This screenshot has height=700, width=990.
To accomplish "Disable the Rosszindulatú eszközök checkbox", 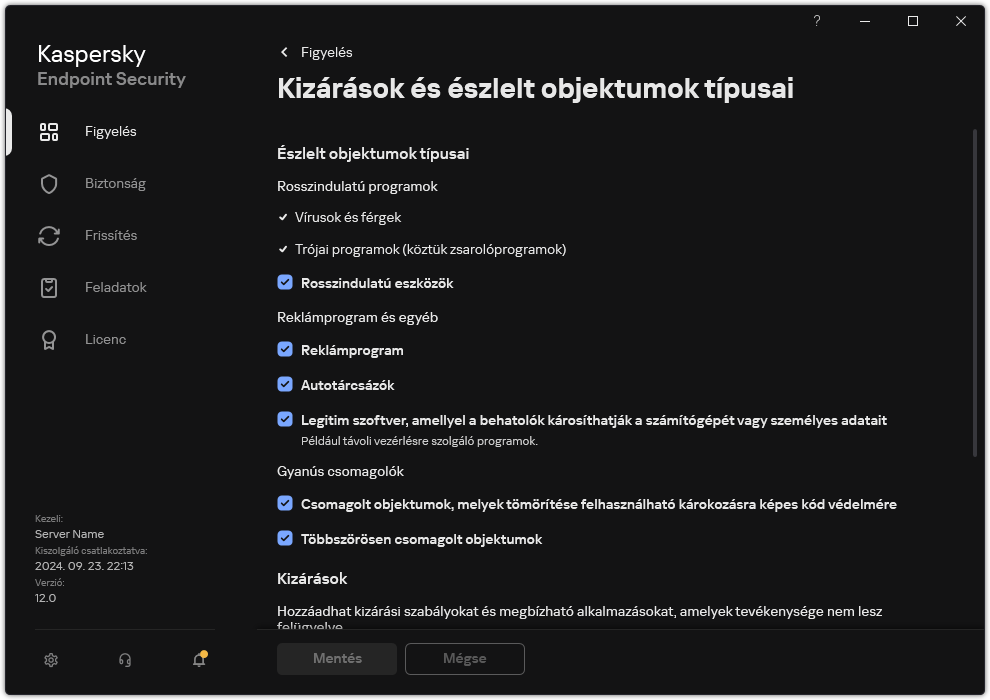I will (x=285, y=282).
